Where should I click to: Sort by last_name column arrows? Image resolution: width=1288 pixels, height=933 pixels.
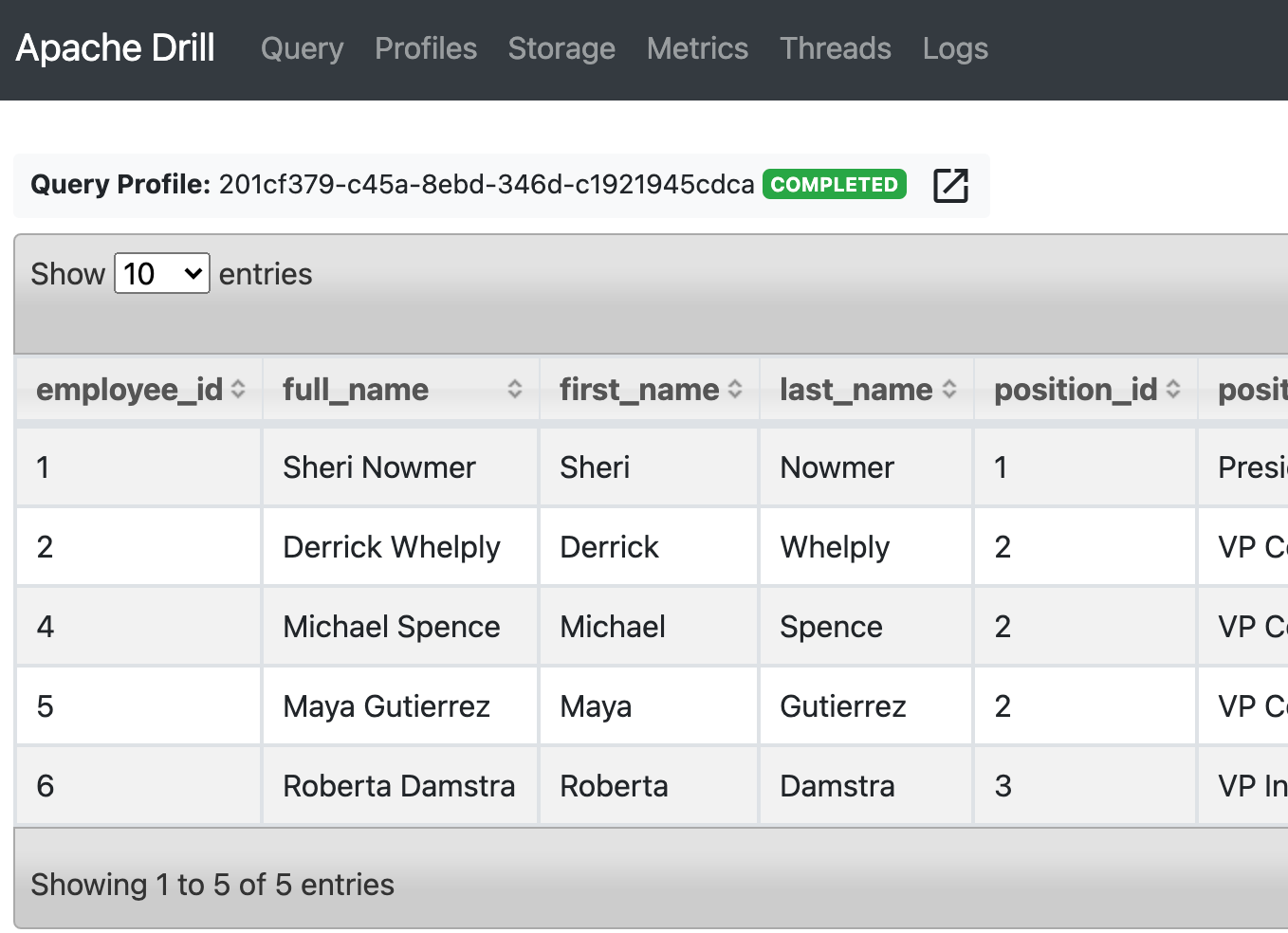click(949, 389)
